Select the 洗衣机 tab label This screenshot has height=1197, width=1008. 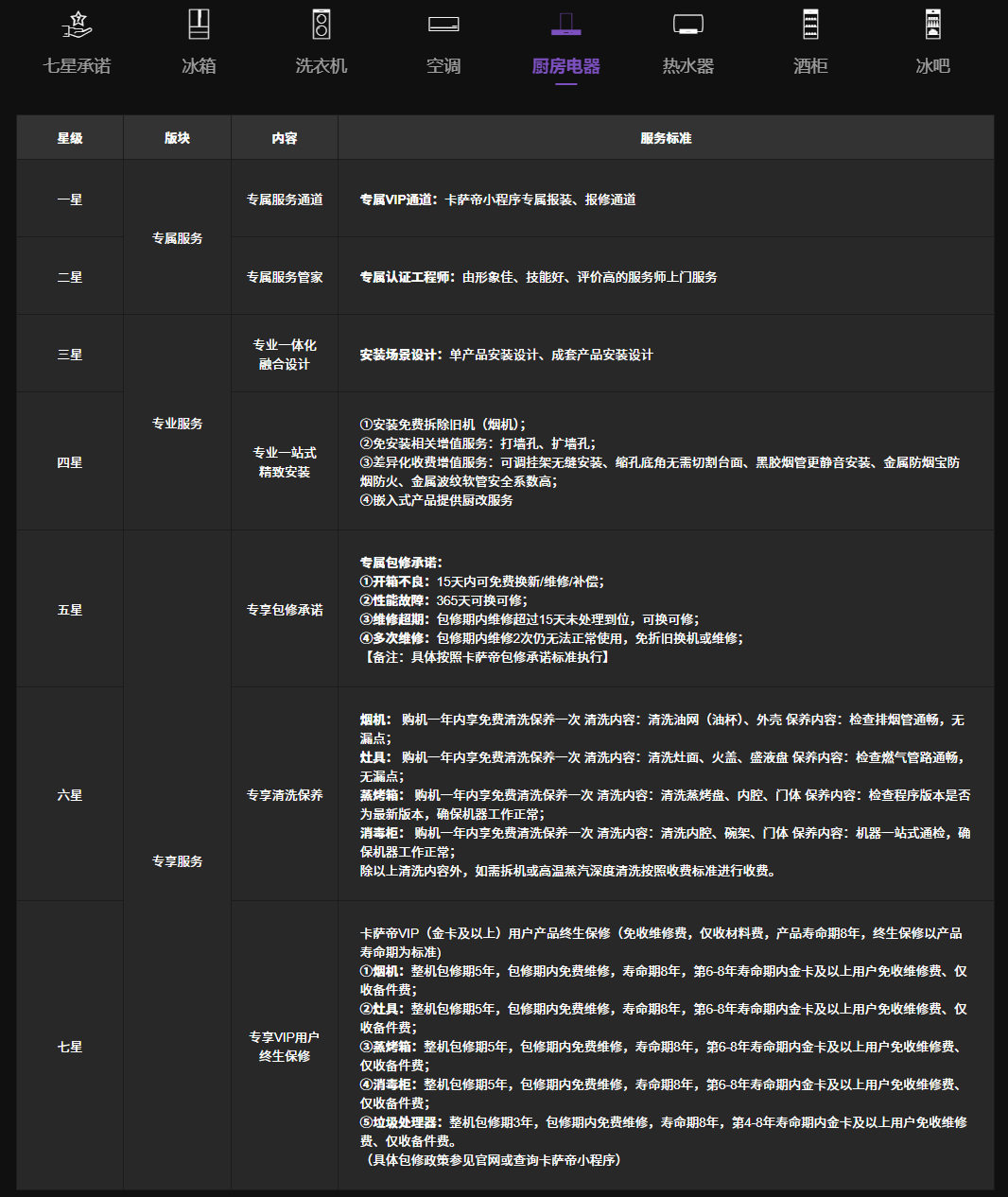tap(322, 66)
